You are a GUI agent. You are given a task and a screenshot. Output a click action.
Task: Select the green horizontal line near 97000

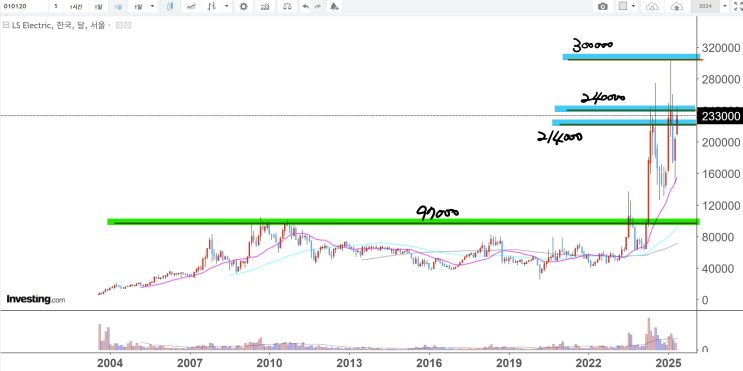[x=403, y=222]
